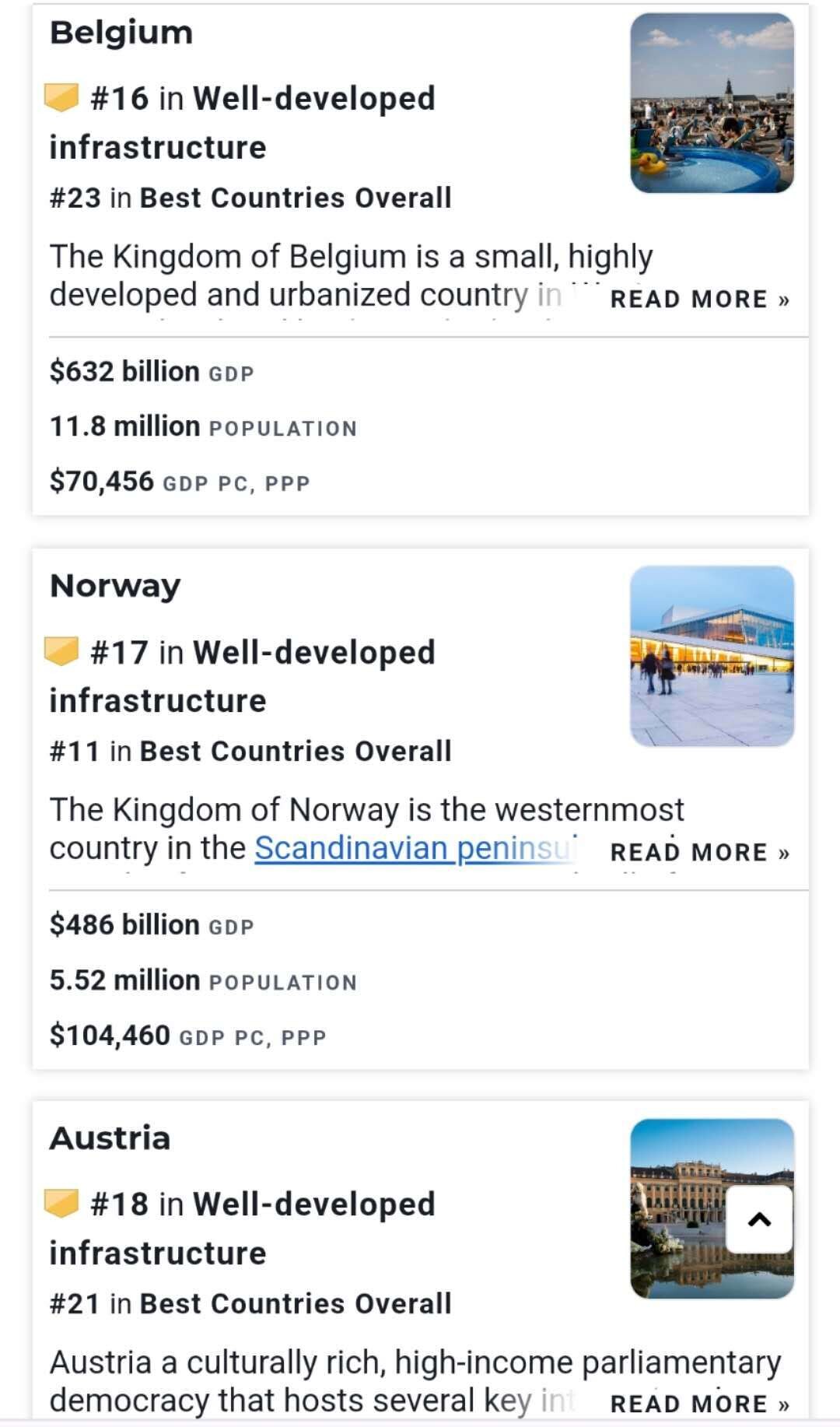Click the Norway gold badge icon
Screen dimensions: 840x1427
(61, 651)
